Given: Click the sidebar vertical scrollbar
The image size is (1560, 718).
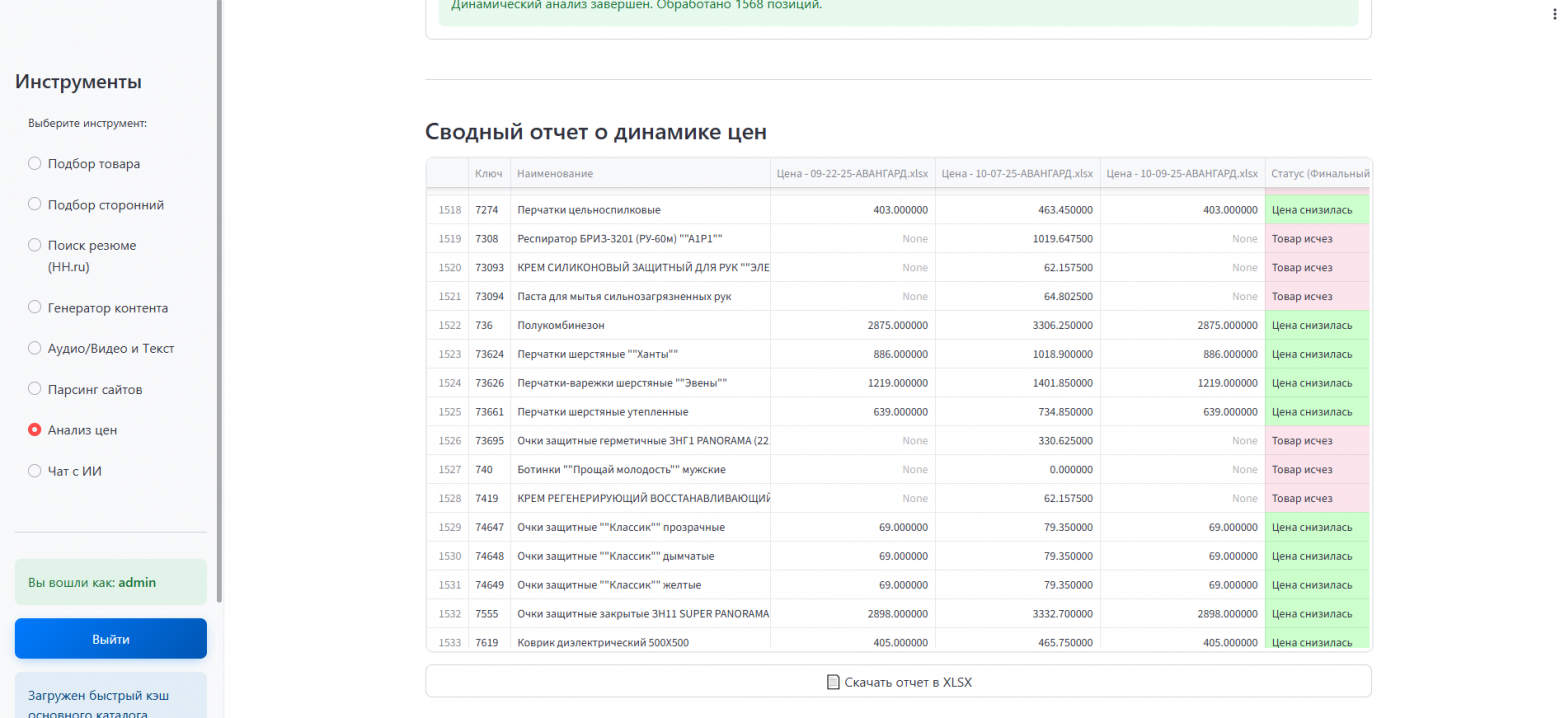Looking at the screenshot, I should (219, 300).
